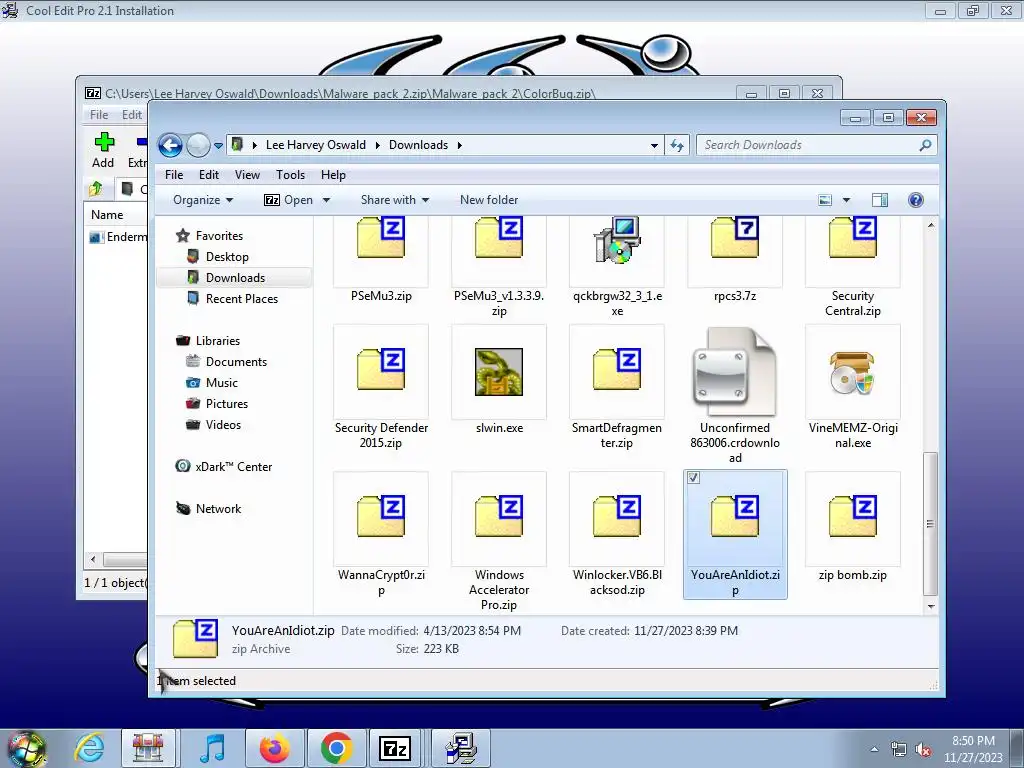The width and height of the screenshot is (1024, 768).
Task: Select the VineMEMZ-Original.exe icon
Action: (x=852, y=373)
